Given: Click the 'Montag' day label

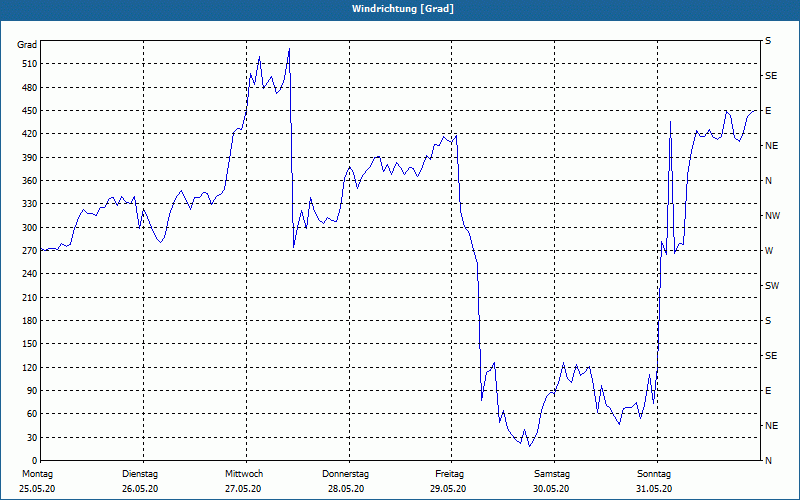Looking at the screenshot, I should (x=37, y=474).
